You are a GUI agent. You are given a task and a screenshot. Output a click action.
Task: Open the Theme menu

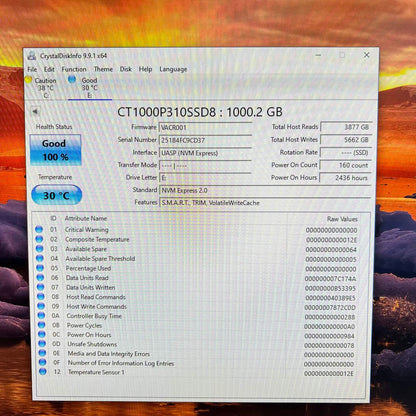[x=103, y=69]
